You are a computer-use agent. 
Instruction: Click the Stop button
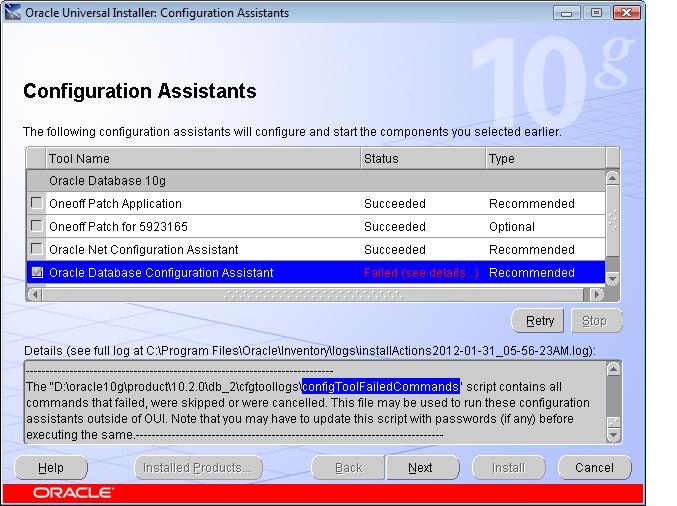pos(596,321)
